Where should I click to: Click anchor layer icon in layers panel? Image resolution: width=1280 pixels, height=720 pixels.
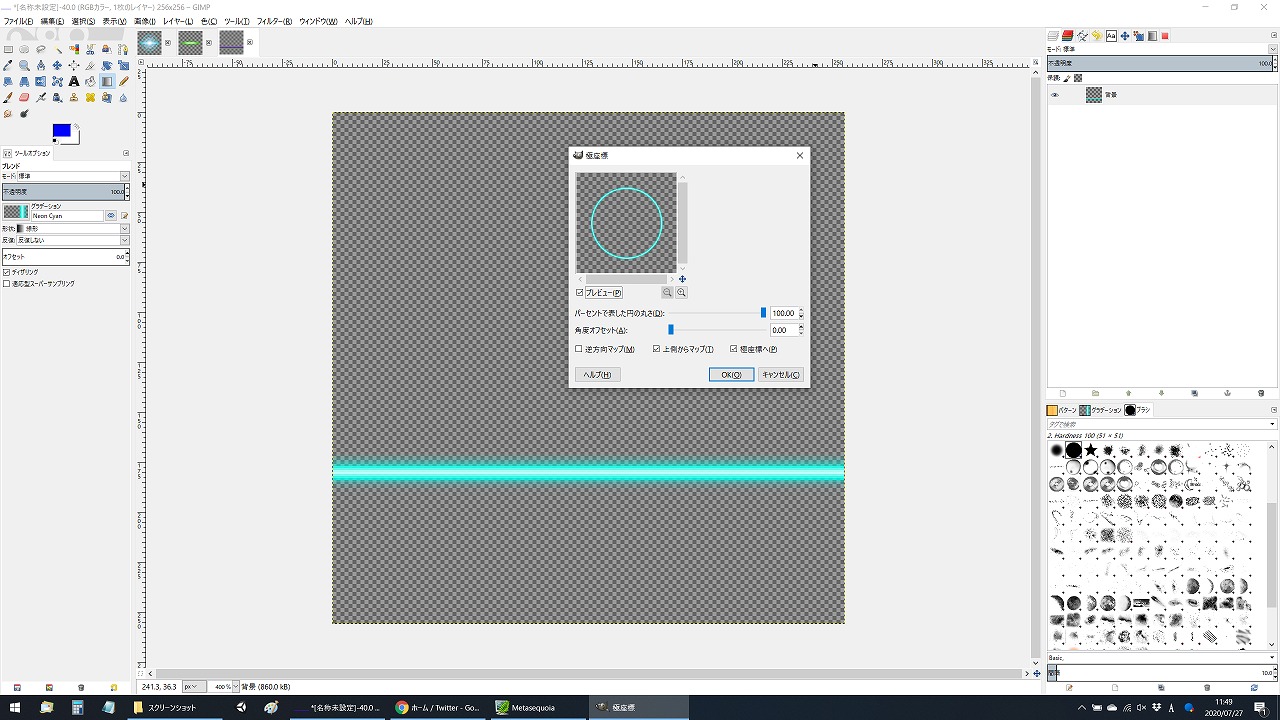click(1228, 393)
